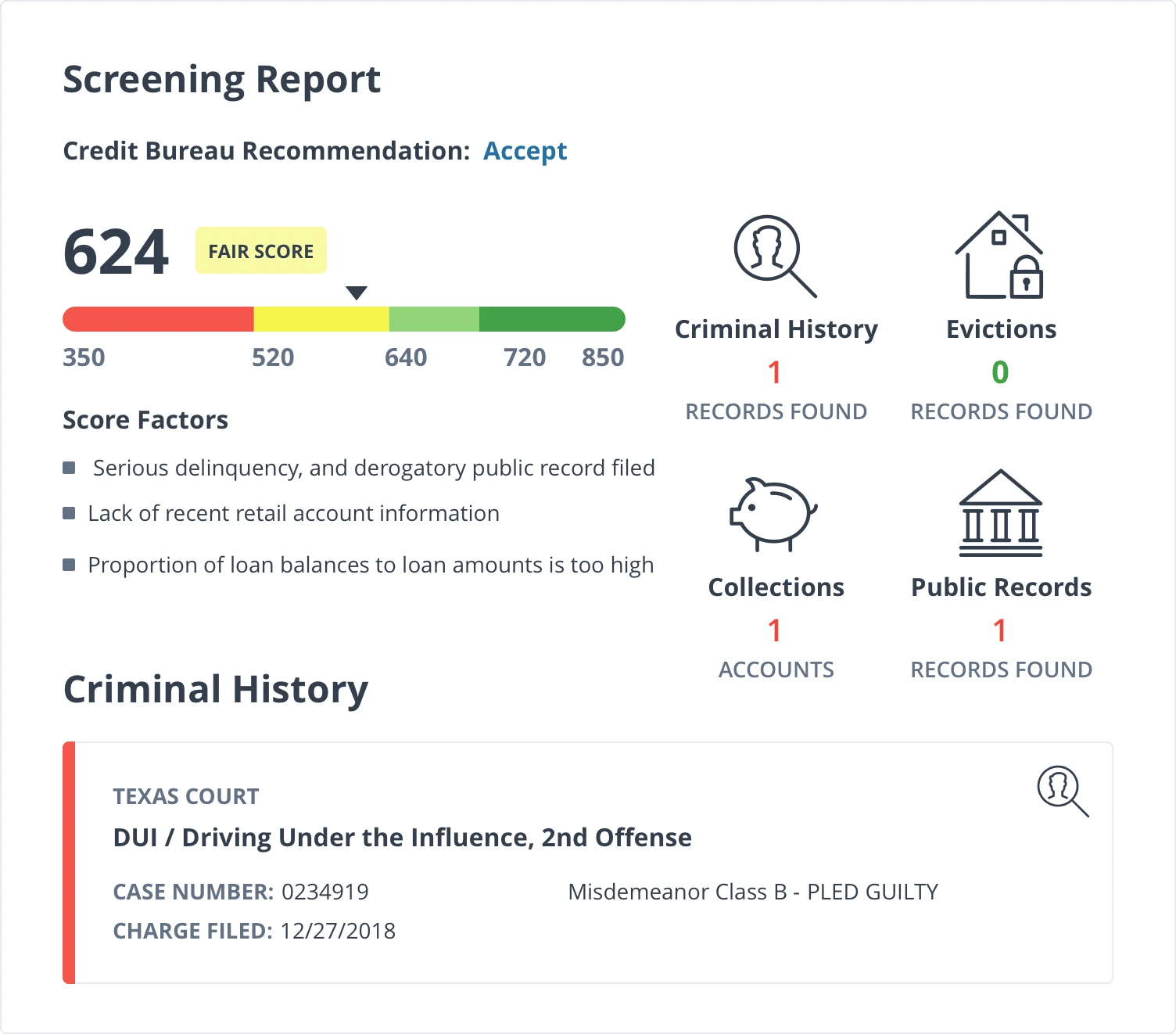Image resolution: width=1176 pixels, height=1034 pixels.
Task: Click the Public Records count of 1
Action: click(x=1000, y=630)
